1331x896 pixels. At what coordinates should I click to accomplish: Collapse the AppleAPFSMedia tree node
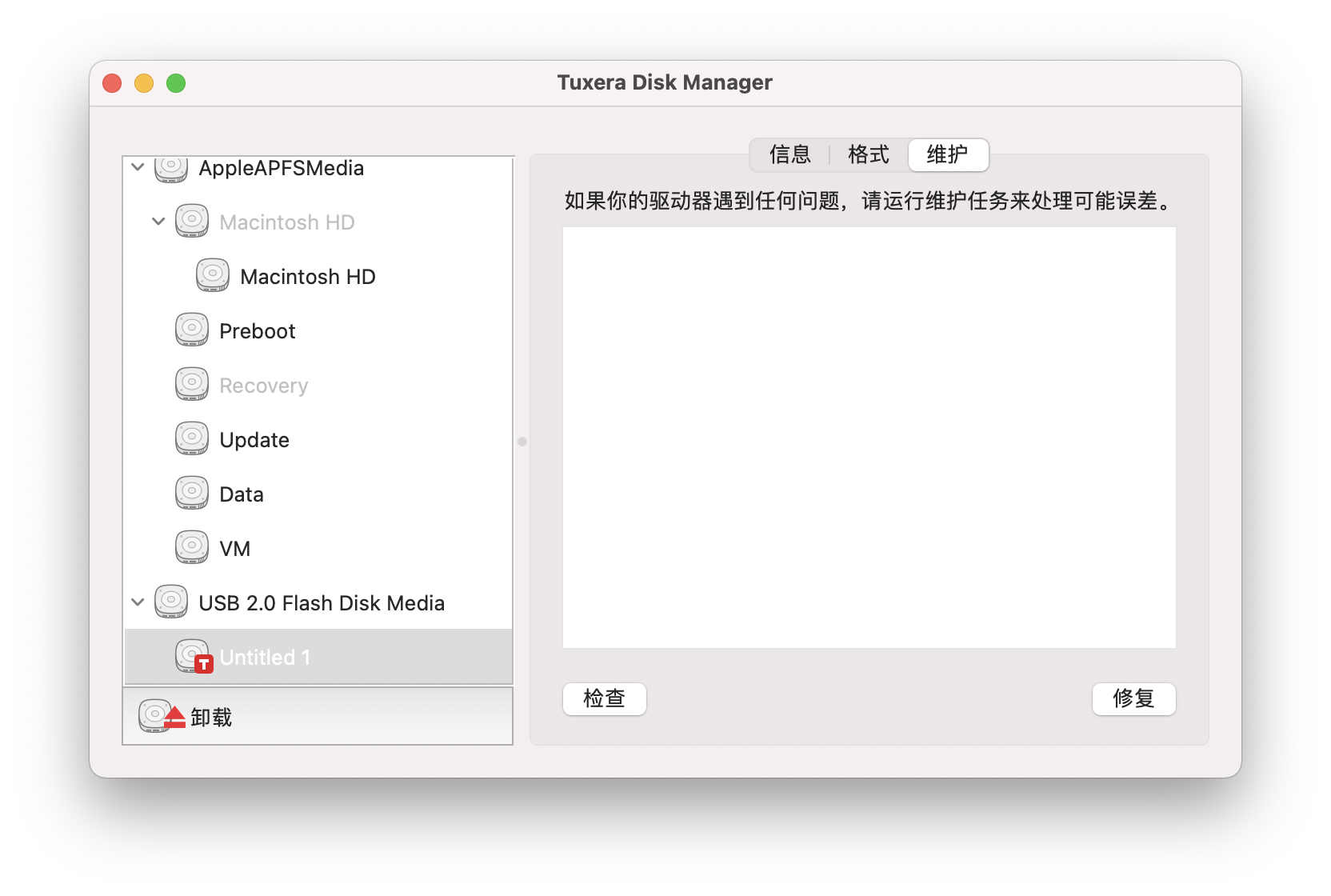click(138, 167)
